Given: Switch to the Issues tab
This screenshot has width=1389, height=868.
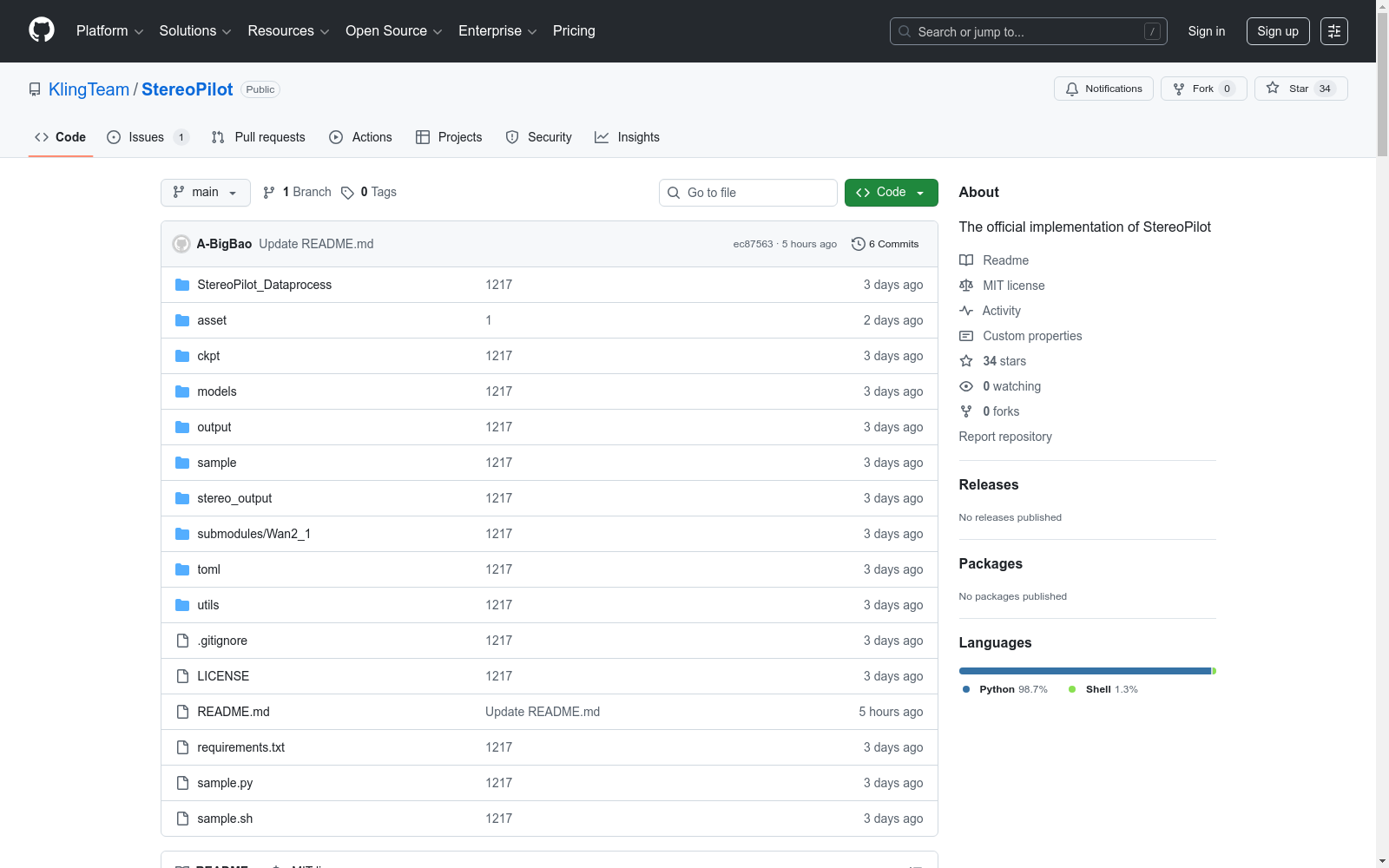Looking at the screenshot, I should (148, 137).
